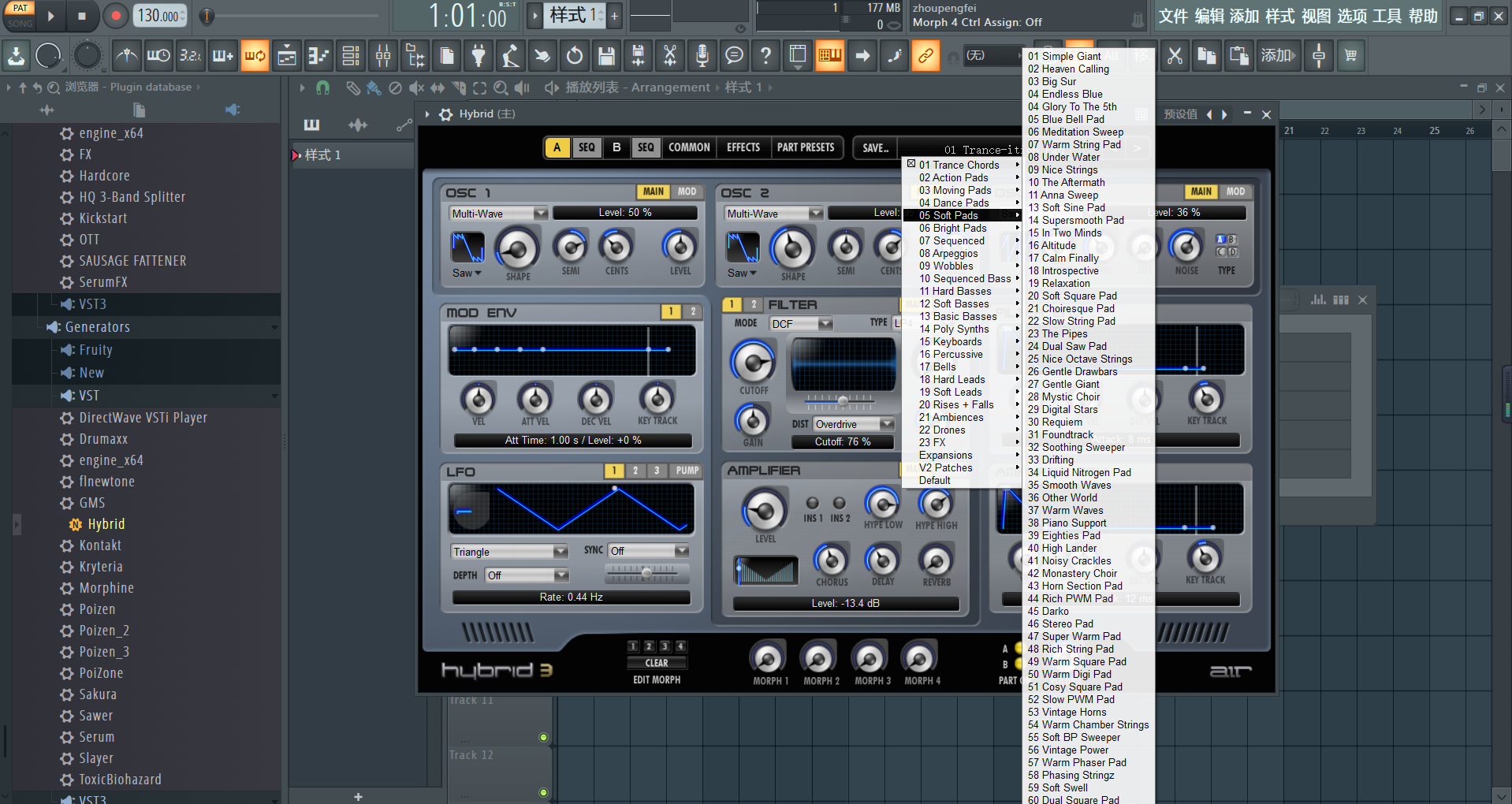Click the LFO rate slider
Image resolution: width=1512 pixels, height=804 pixels.
646,572
